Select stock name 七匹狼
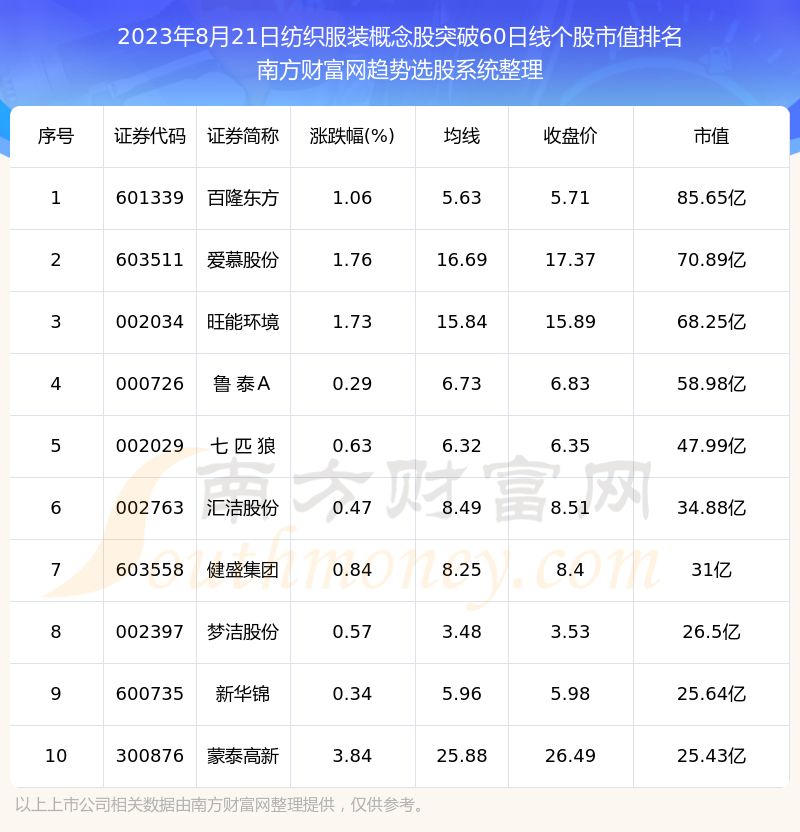This screenshot has width=800, height=832. [243, 446]
